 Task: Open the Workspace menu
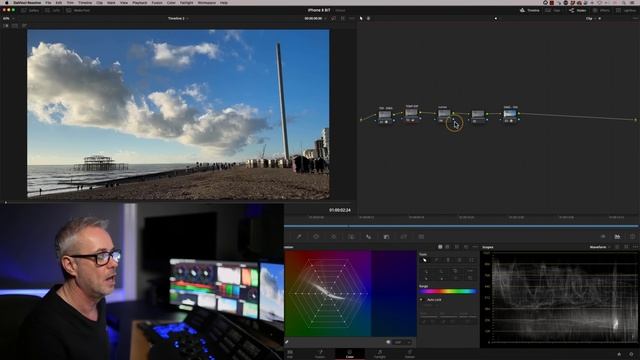(x=207, y=2)
